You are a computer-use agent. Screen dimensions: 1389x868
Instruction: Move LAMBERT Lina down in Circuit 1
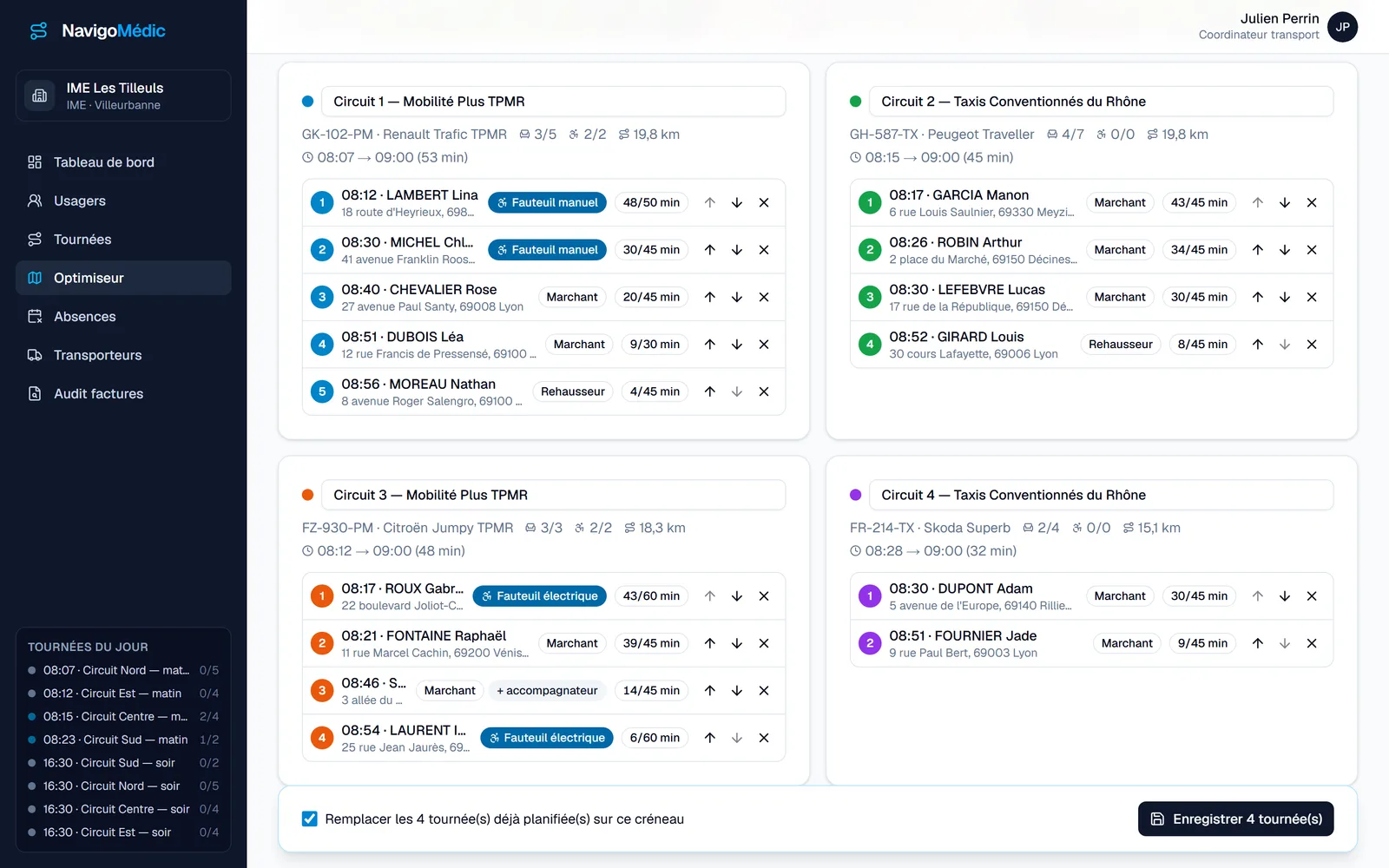737,202
